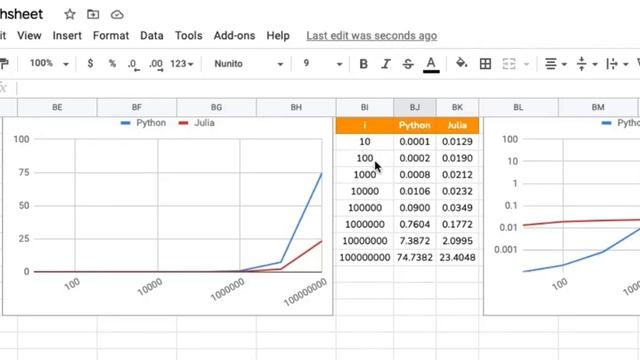Select the cell with 2.0995

pyautogui.click(x=457, y=241)
